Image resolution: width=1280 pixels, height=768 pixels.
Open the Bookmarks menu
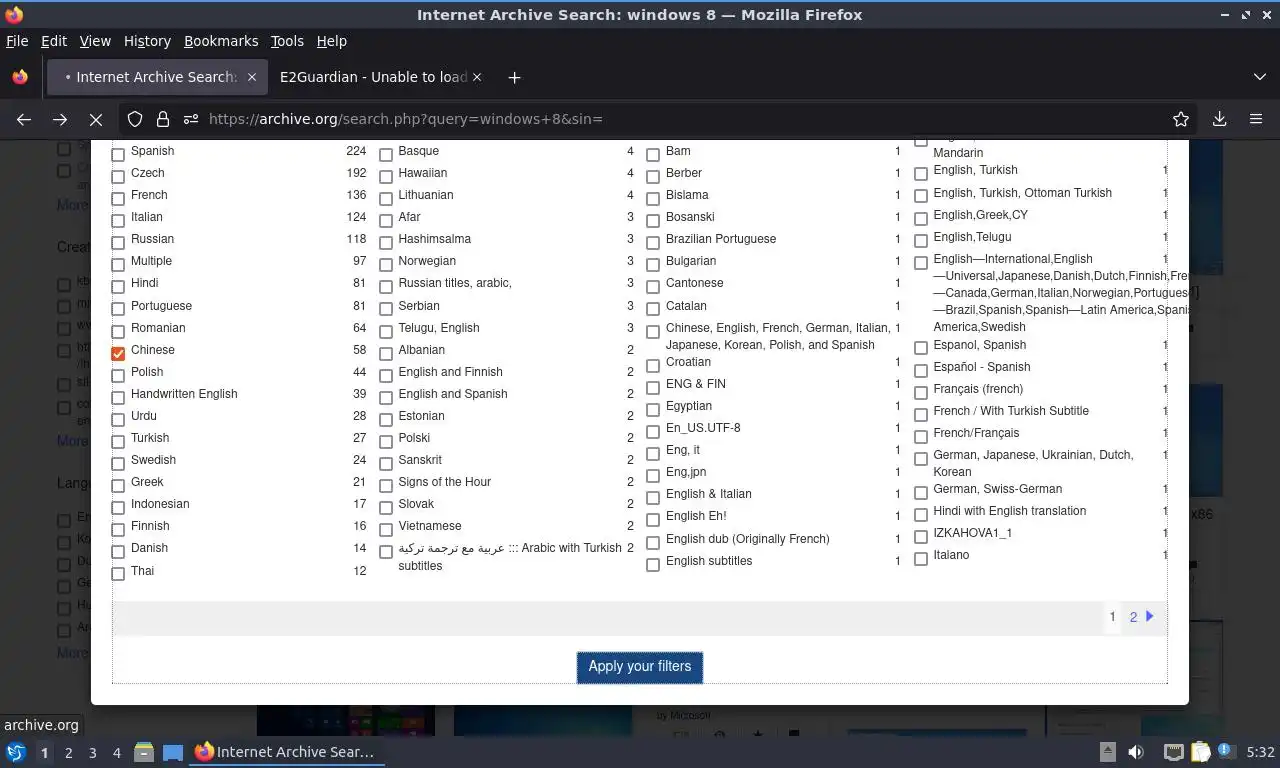221,41
